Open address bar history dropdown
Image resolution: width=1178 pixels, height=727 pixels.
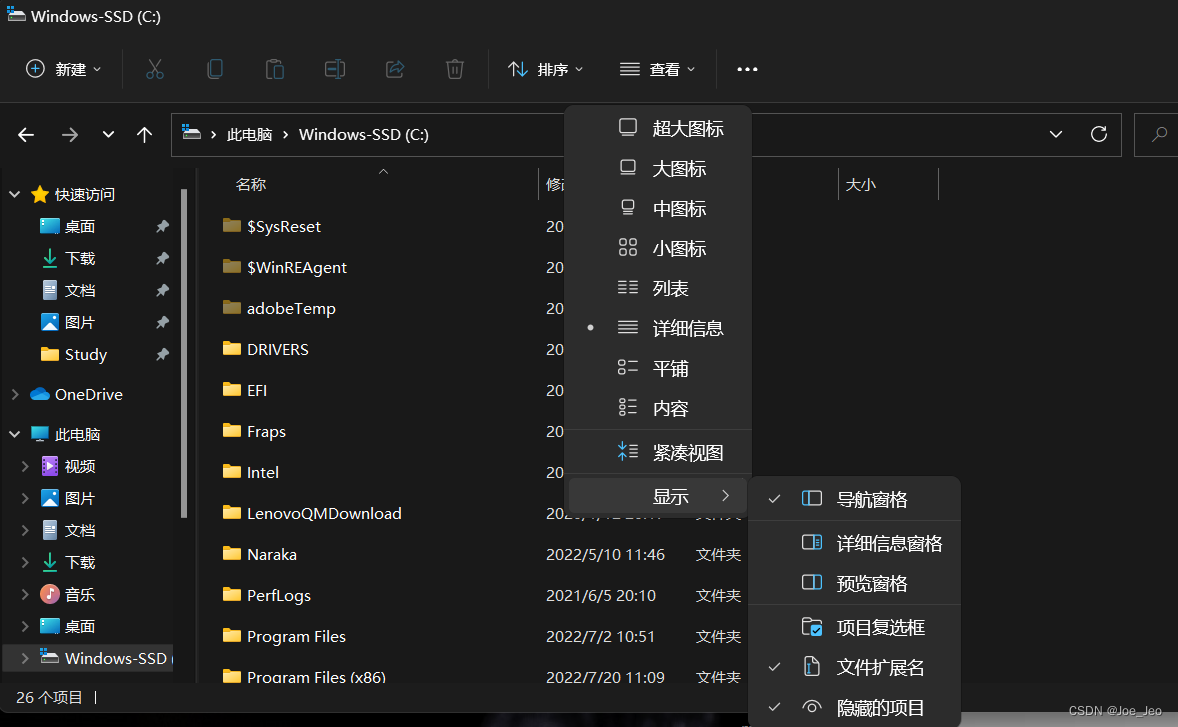pyautogui.click(x=1056, y=134)
